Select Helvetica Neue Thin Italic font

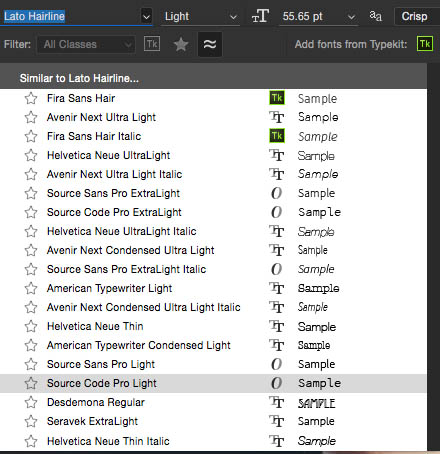213,441
